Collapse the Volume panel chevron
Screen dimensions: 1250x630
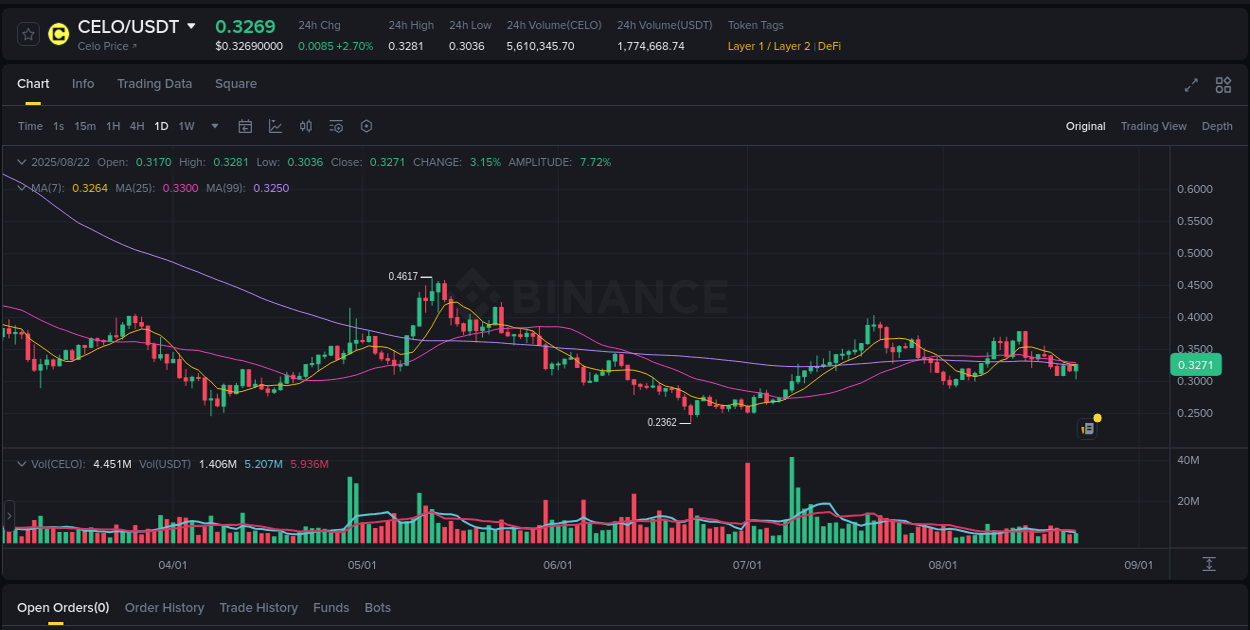(x=22, y=463)
